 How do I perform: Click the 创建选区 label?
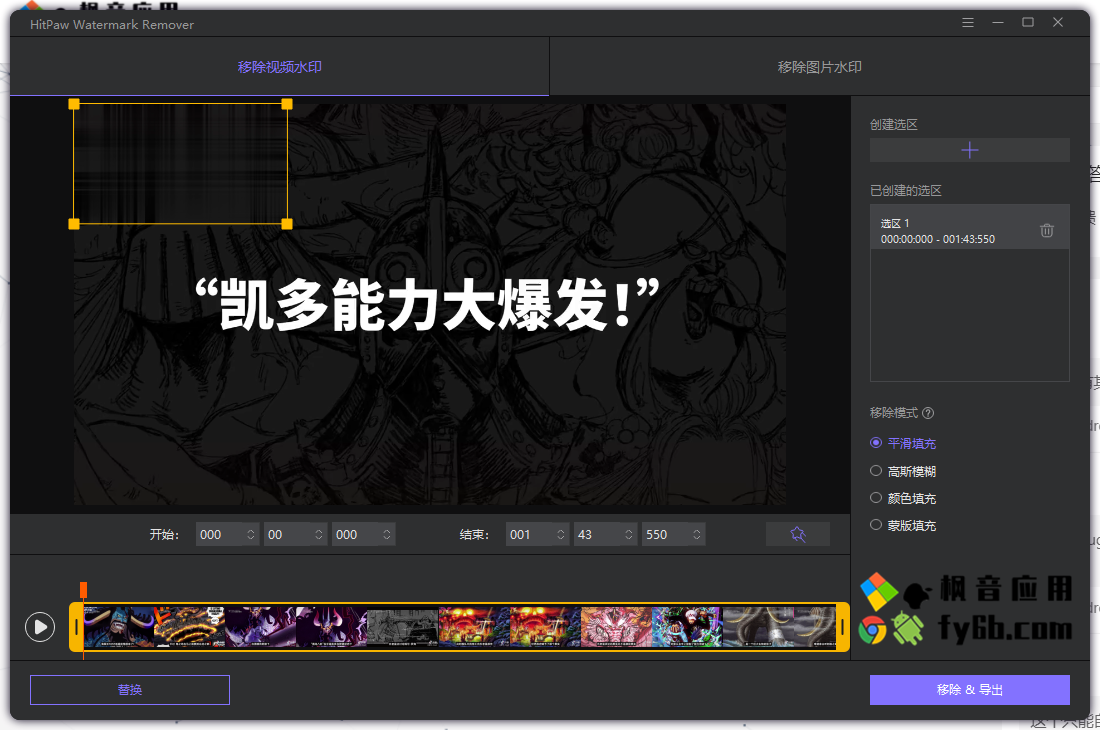[x=894, y=125]
